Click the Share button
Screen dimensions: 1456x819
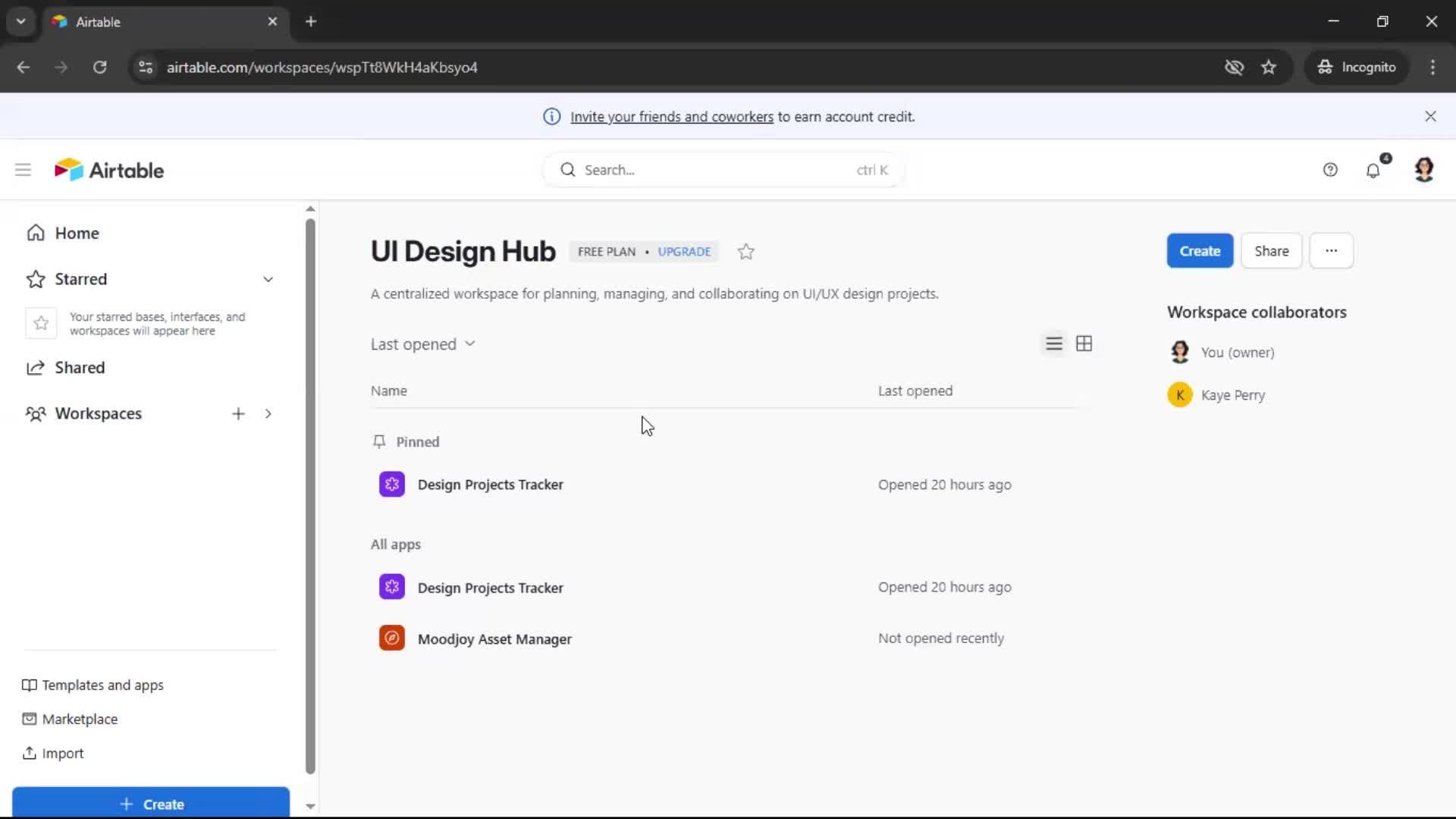point(1272,251)
